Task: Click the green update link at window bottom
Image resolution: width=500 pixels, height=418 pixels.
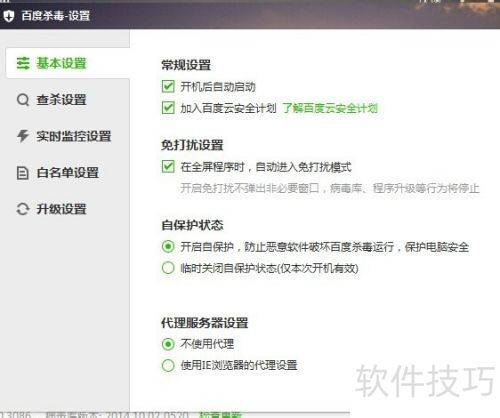Action: (220, 415)
